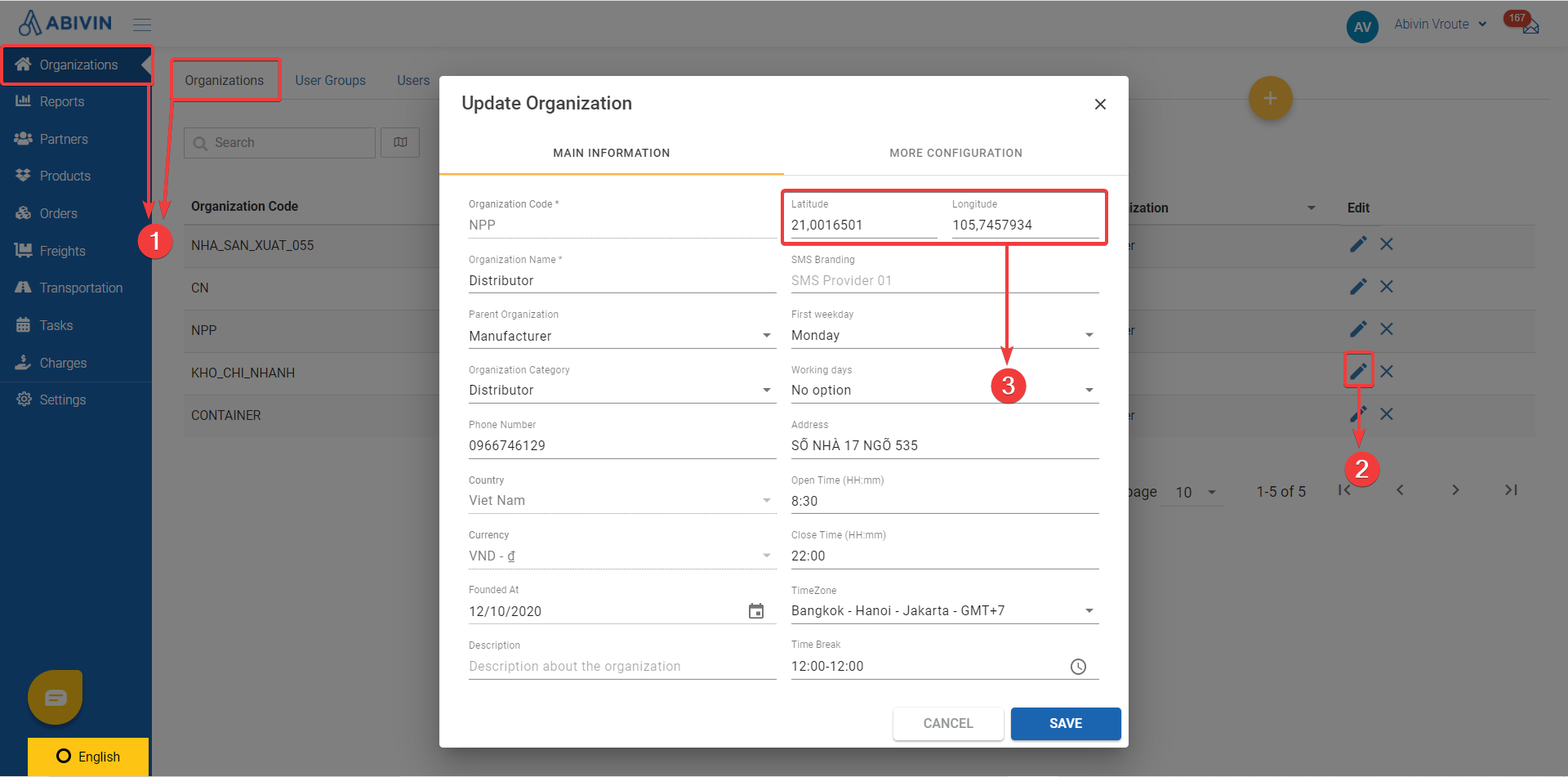Delete the KHO_CHI_NHANH organization row
This screenshot has height=777, width=1568.
[1387, 372]
